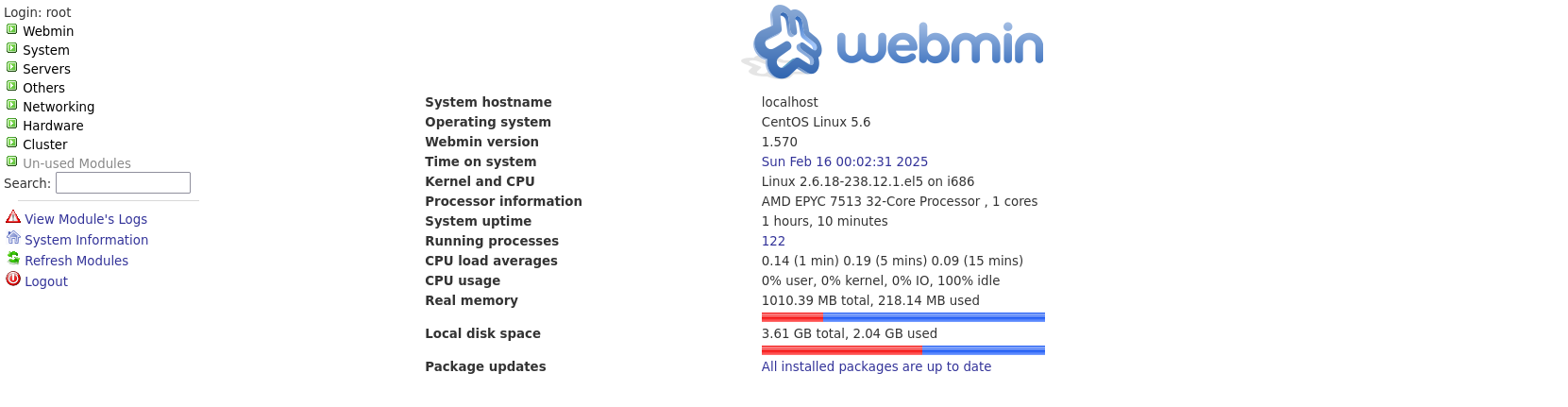The height and width of the screenshot is (407, 1568).
Task: Expand the System category
Action: [45, 50]
